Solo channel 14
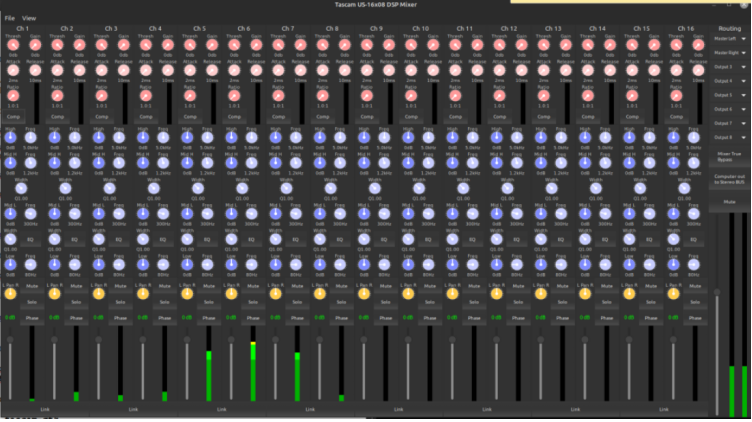 (x=607, y=302)
